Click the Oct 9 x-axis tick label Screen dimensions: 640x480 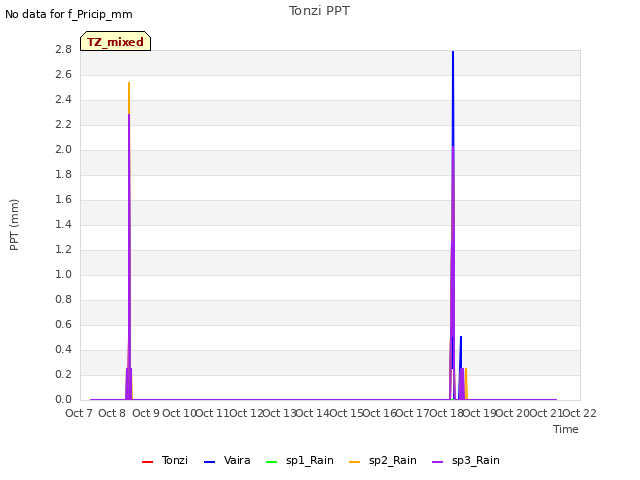(x=146, y=413)
